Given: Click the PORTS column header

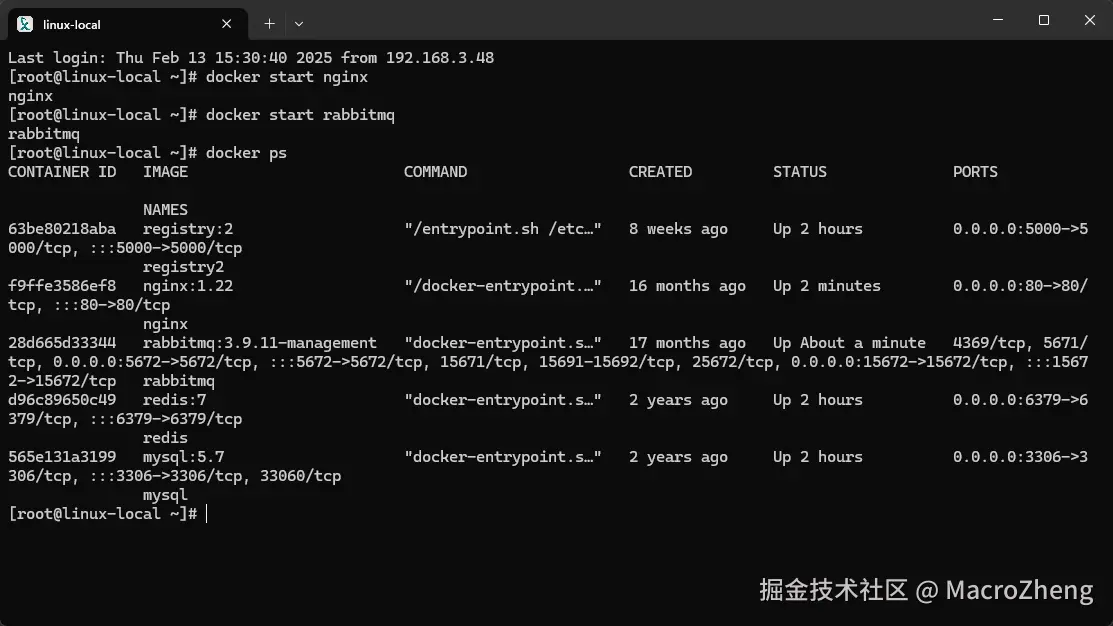Looking at the screenshot, I should (x=975, y=172).
